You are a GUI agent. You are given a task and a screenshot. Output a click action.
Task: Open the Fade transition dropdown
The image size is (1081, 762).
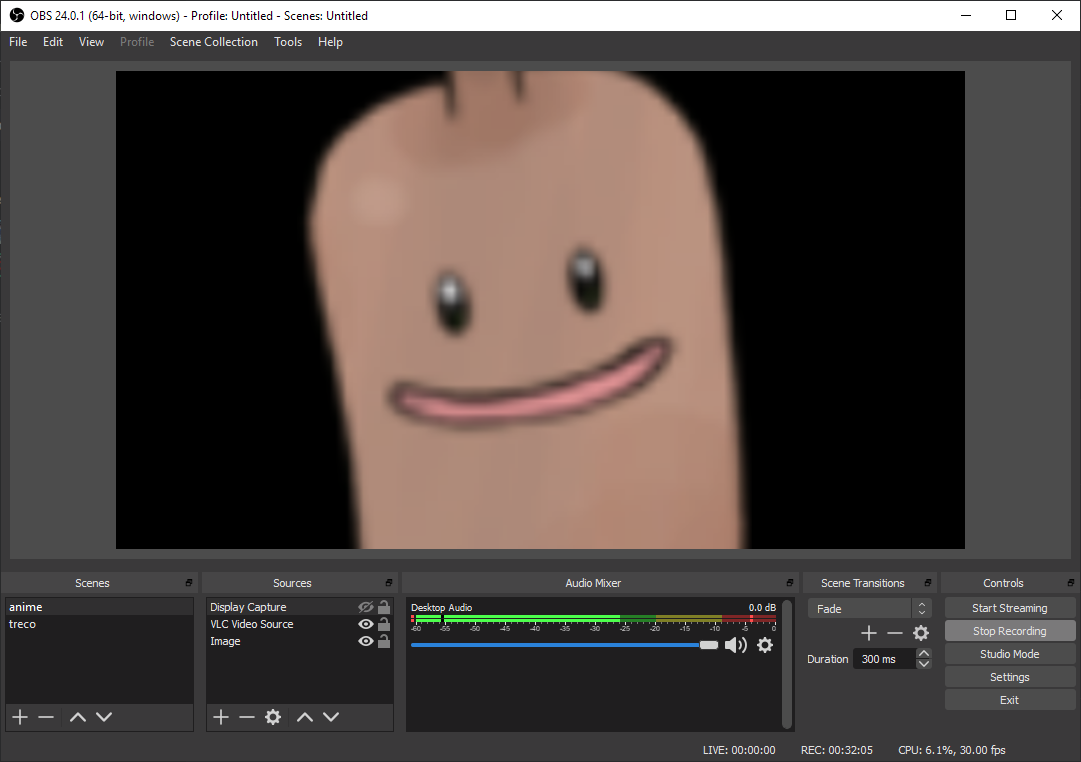pos(869,609)
